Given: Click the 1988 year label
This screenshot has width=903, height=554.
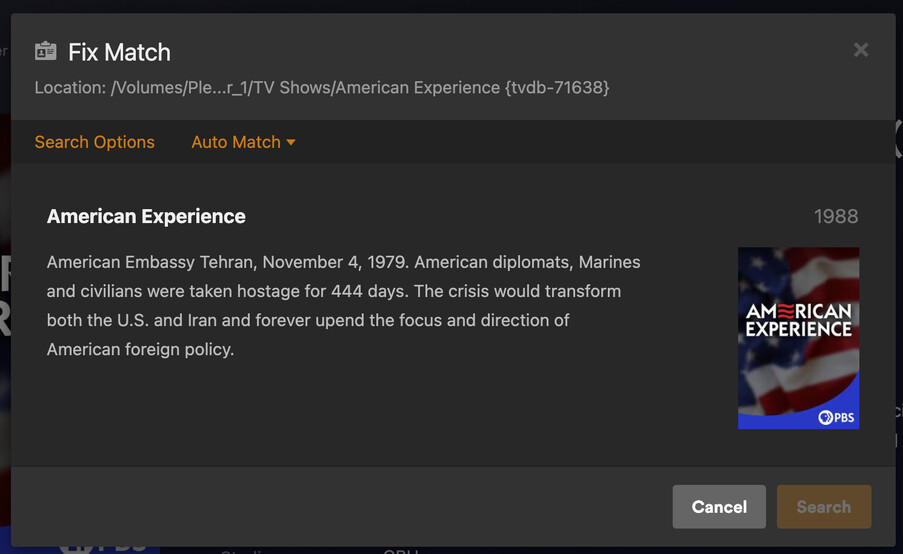Looking at the screenshot, I should (835, 217).
